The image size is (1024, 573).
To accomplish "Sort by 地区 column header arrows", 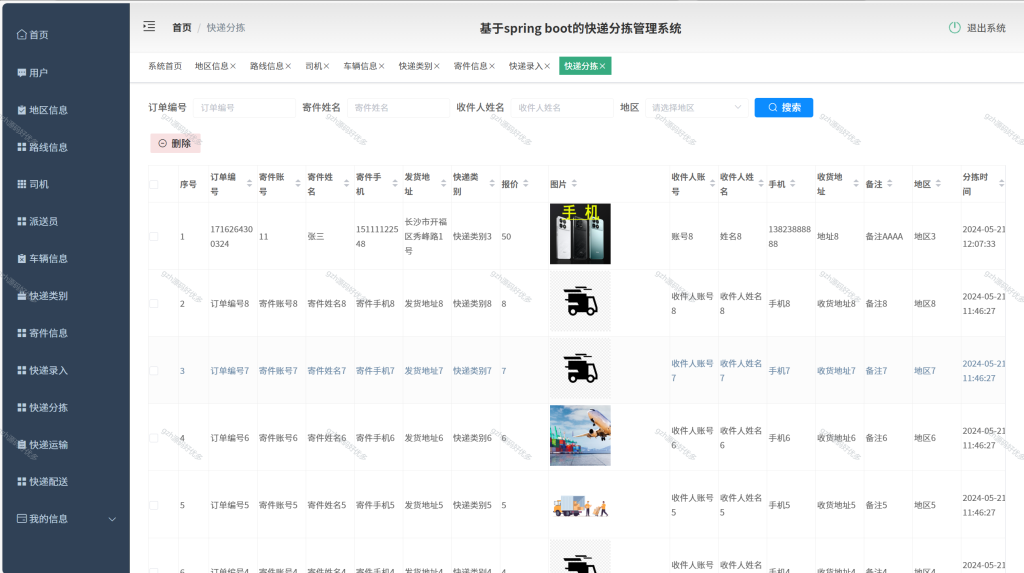I will 938,184.
